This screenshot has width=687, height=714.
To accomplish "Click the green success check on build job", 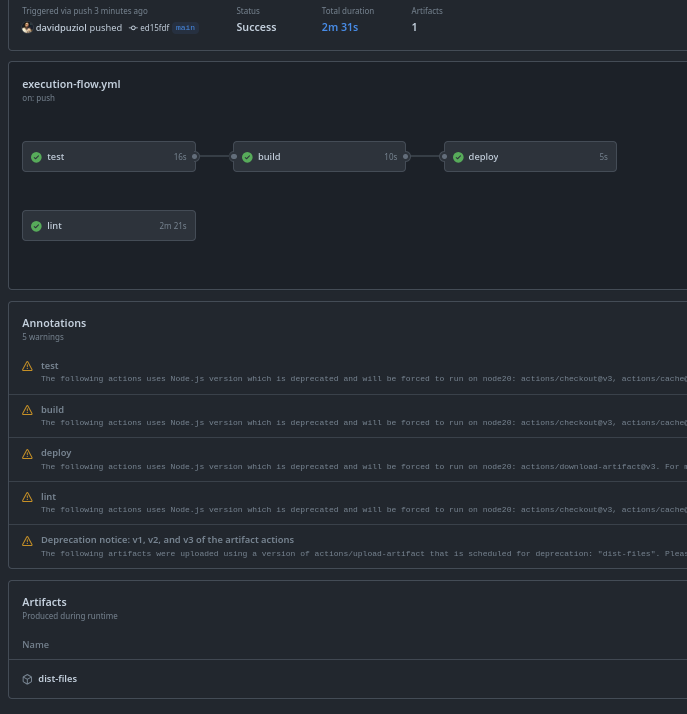I will tap(247, 157).
